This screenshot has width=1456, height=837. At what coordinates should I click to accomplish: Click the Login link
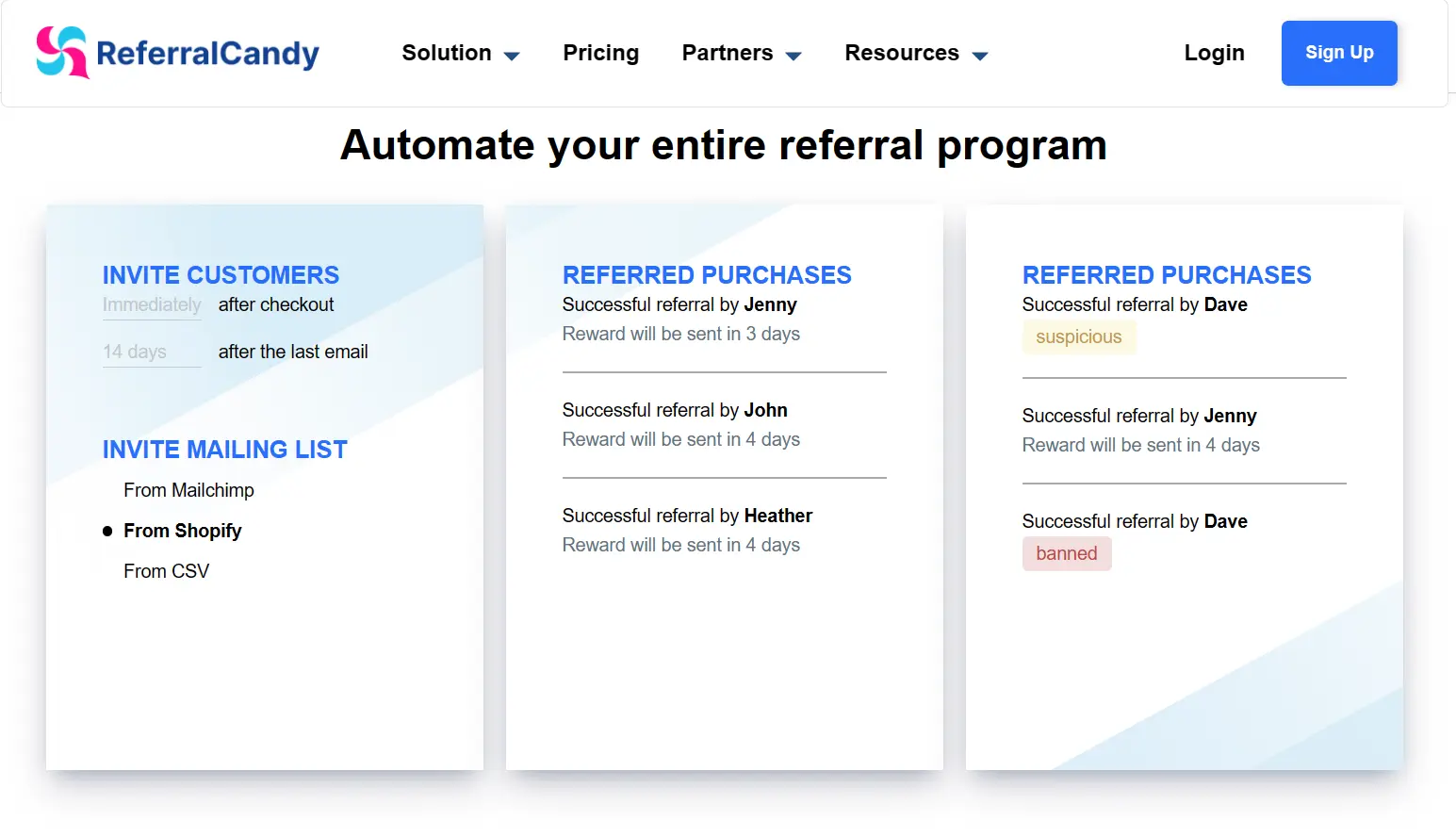coord(1214,53)
